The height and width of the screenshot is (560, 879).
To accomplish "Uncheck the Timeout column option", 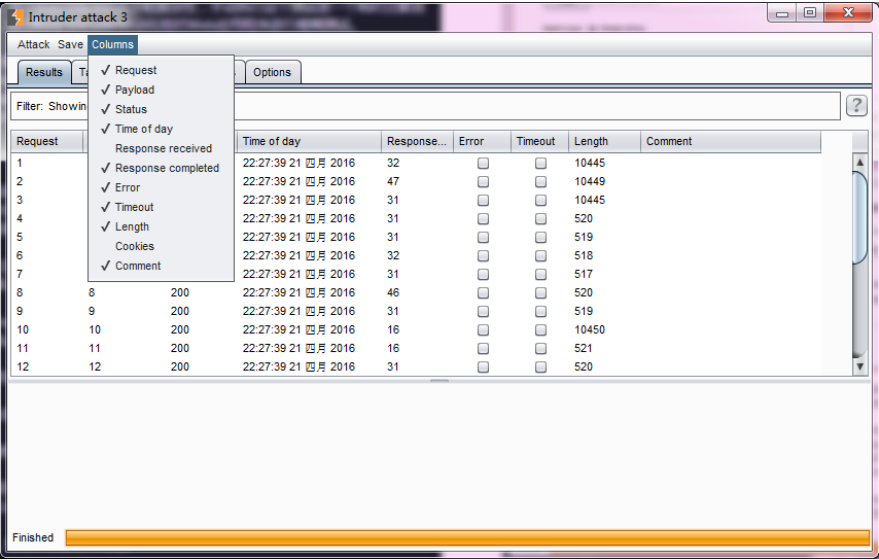I will click(x=161, y=207).
